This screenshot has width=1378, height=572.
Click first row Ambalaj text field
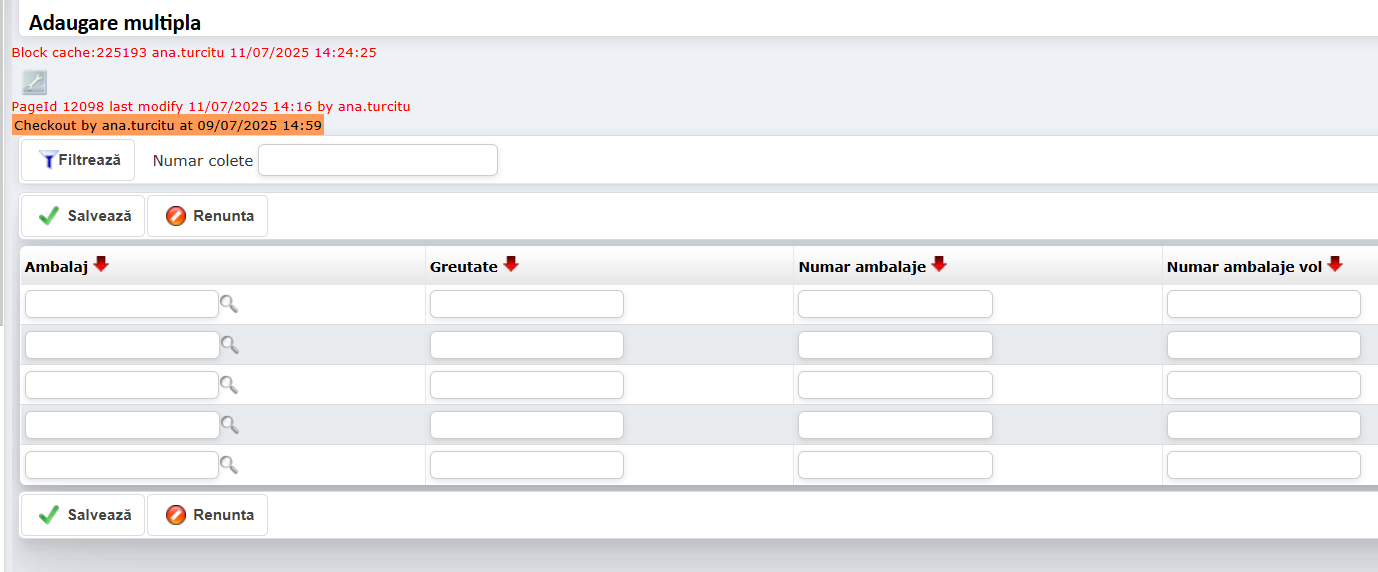click(x=121, y=304)
